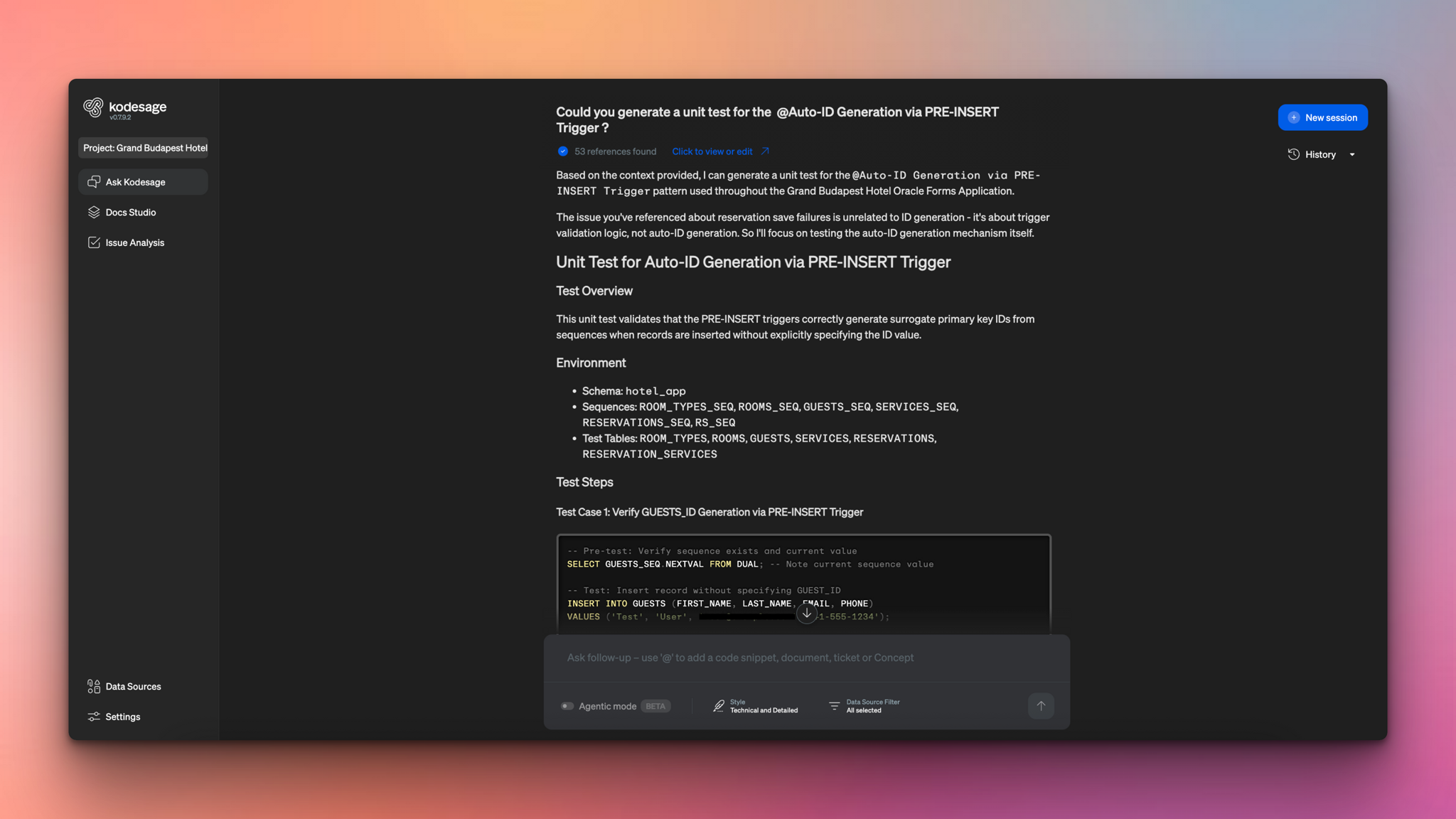Click scroll-to-bottom arrow circle
This screenshot has height=819, width=1456.
pyautogui.click(x=806, y=613)
